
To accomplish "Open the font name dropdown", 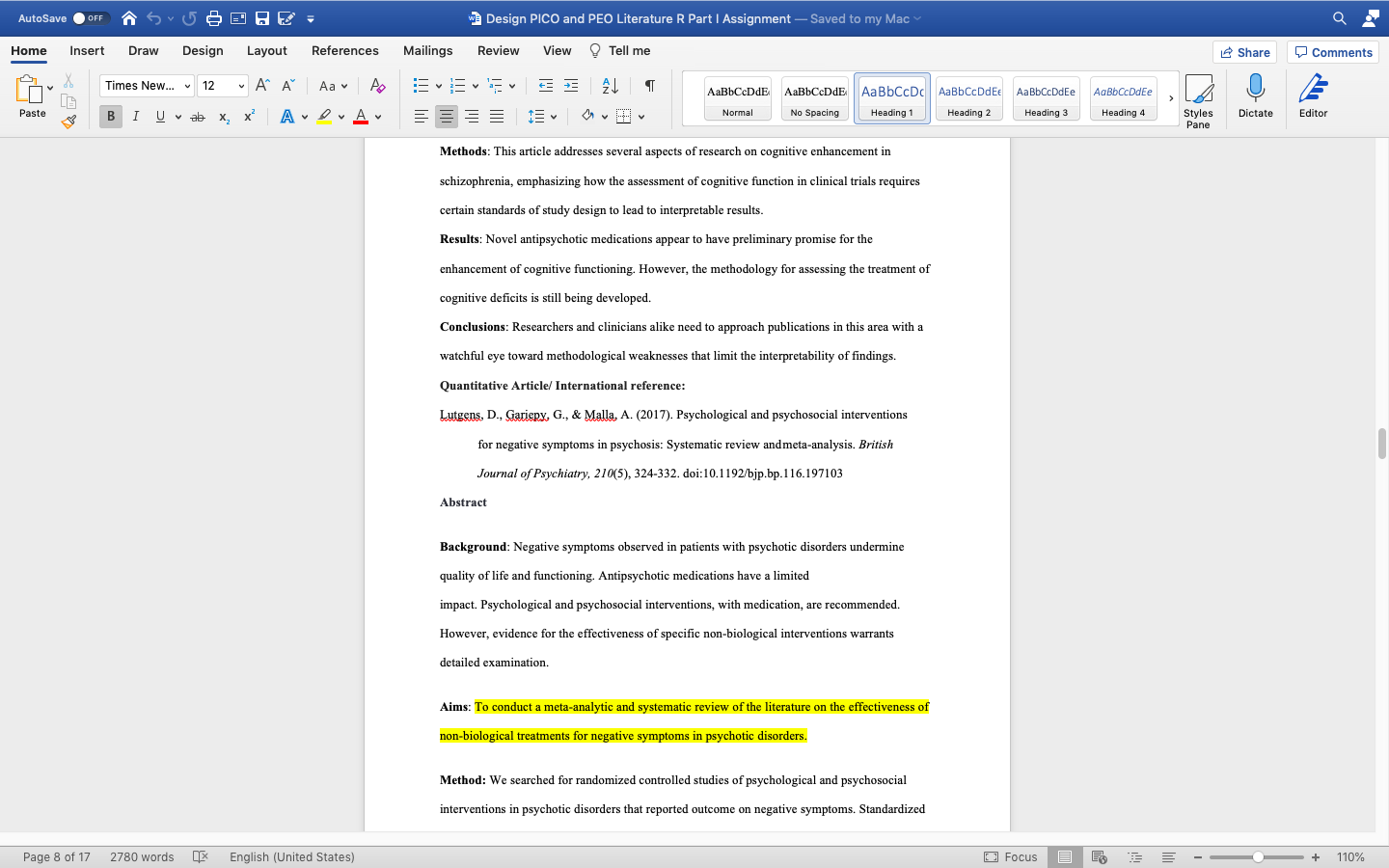I will coord(188,85).
